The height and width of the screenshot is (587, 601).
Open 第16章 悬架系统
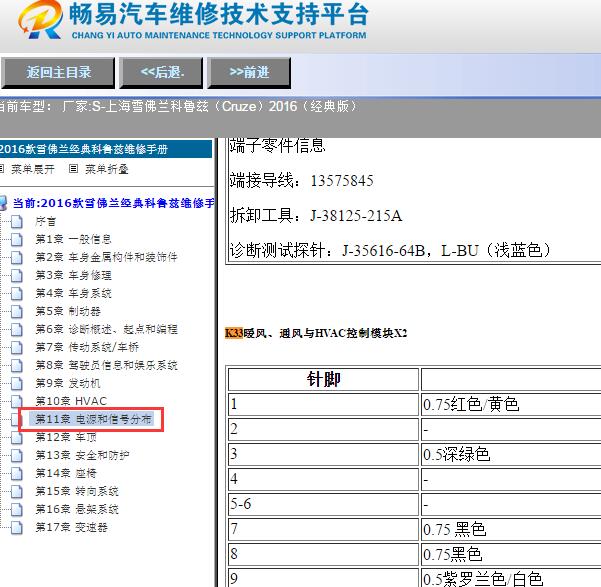77,509
